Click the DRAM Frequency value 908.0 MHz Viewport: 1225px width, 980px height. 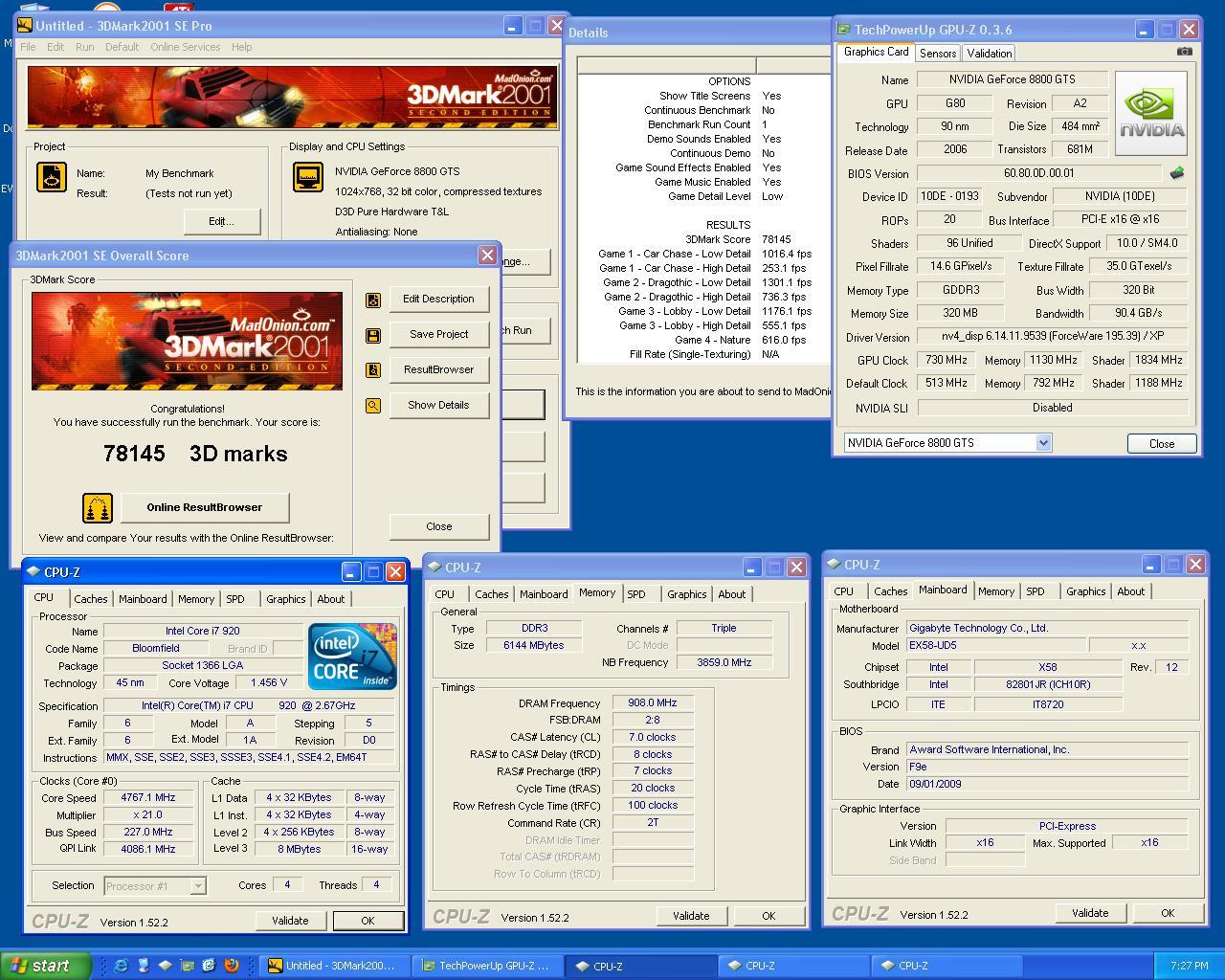pyautogui.click(x=653, y=702)
